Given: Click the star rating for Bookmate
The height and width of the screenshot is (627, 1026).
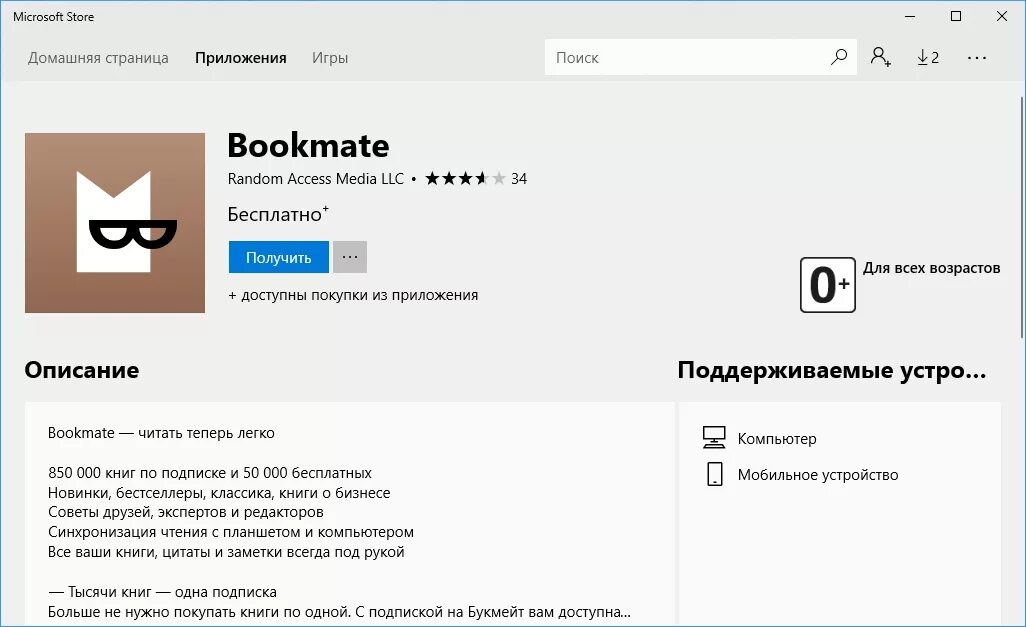Looking at the screenshot, I should [x=465, y=178].
